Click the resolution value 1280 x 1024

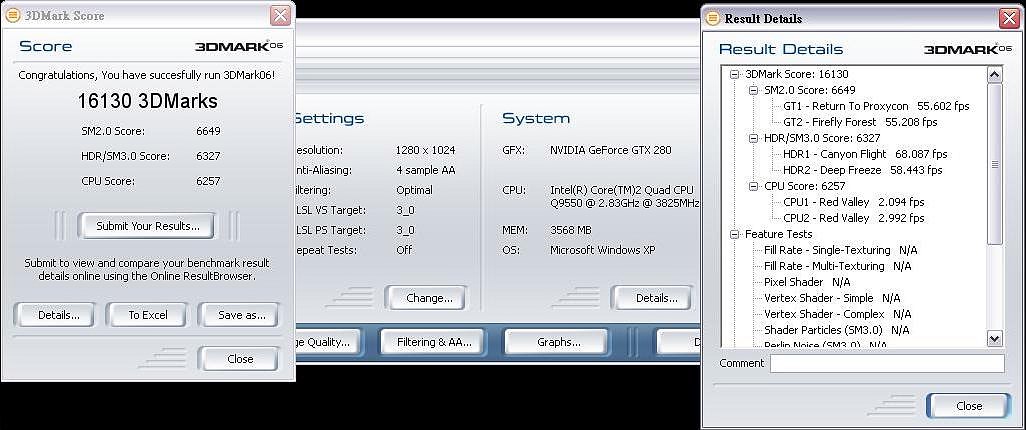pyautogui.click(x=425, y=150)
